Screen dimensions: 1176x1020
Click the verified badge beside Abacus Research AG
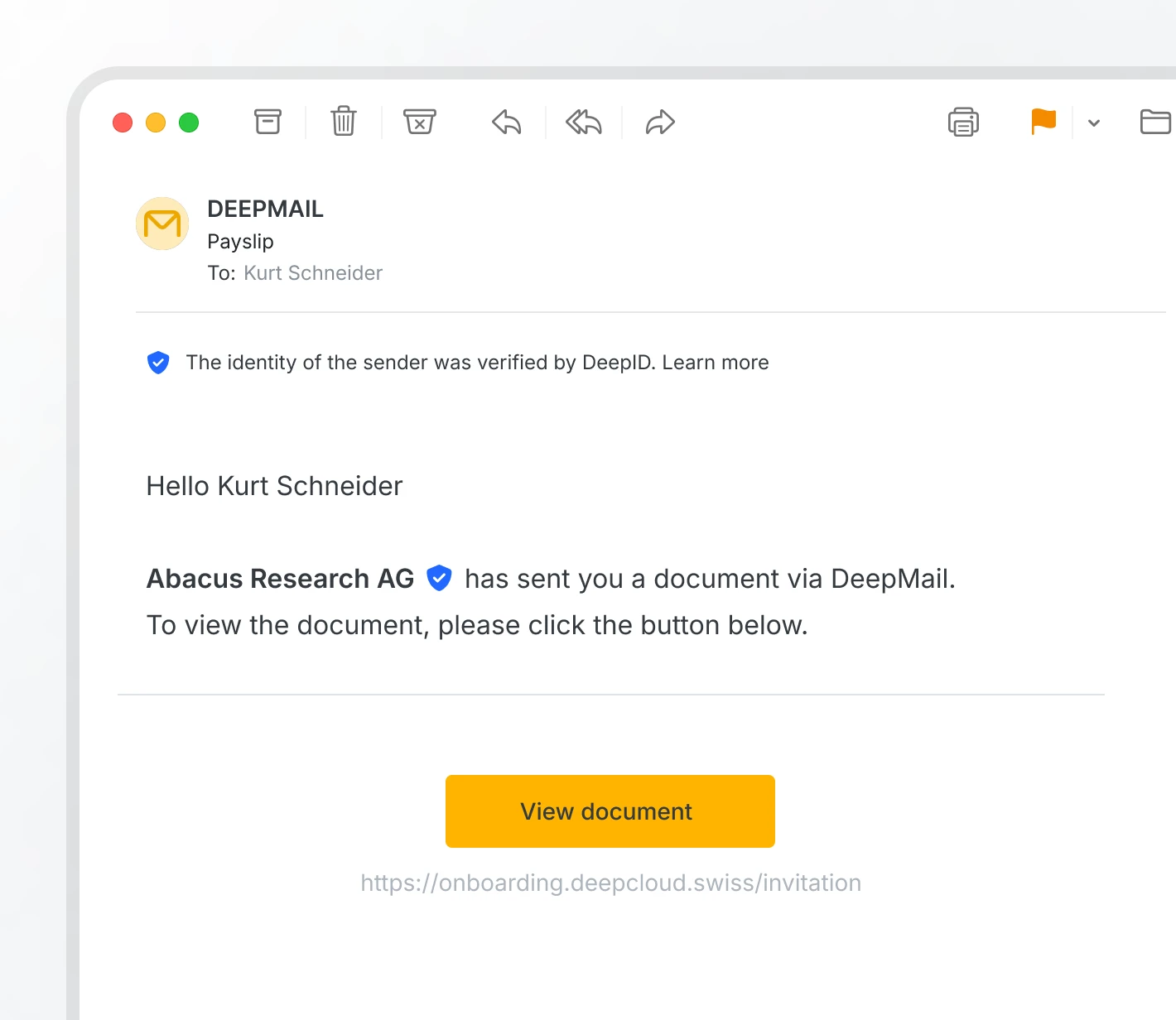coord(439,578)
